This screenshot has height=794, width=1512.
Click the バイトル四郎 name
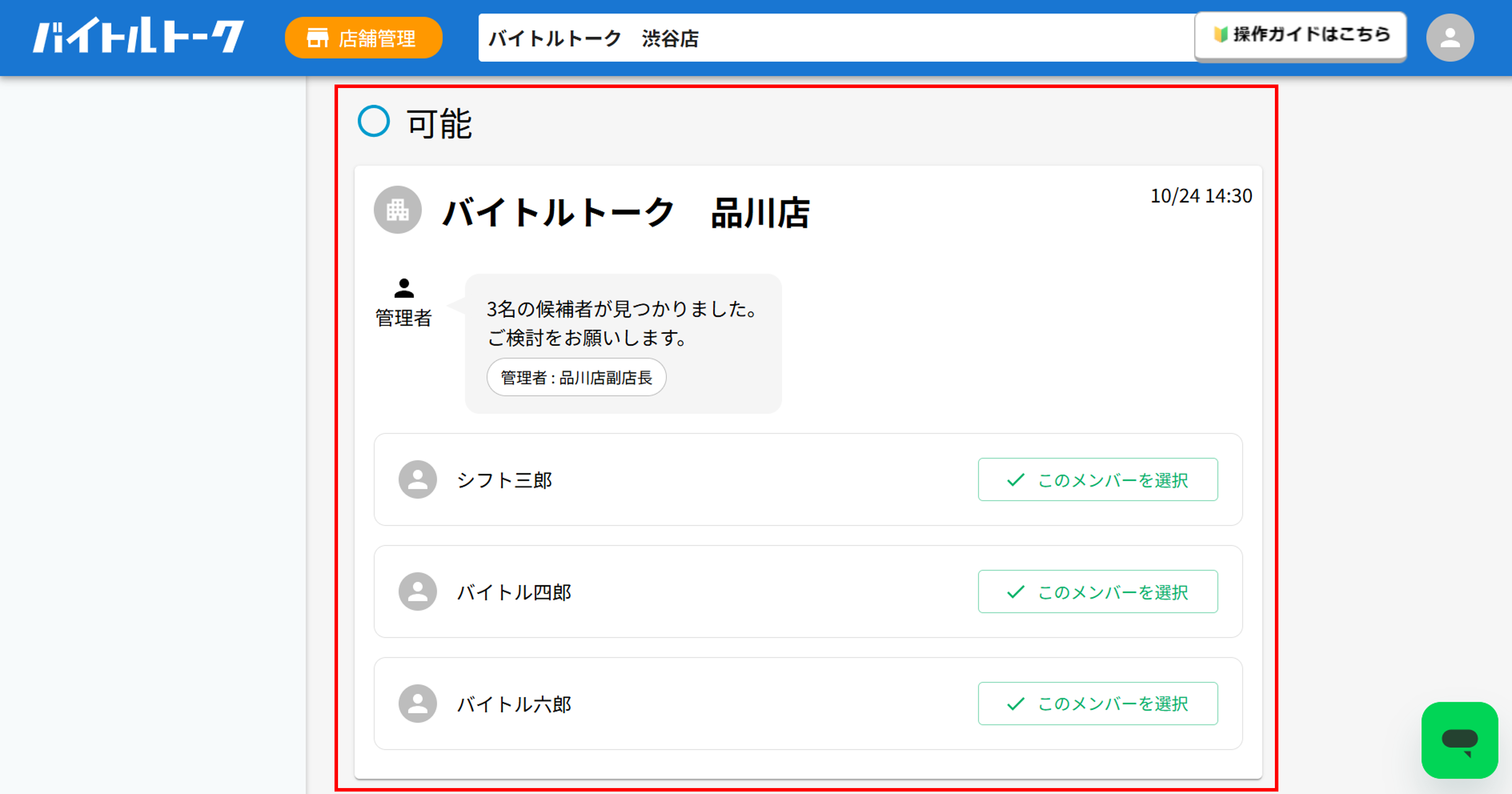[514, 592]
